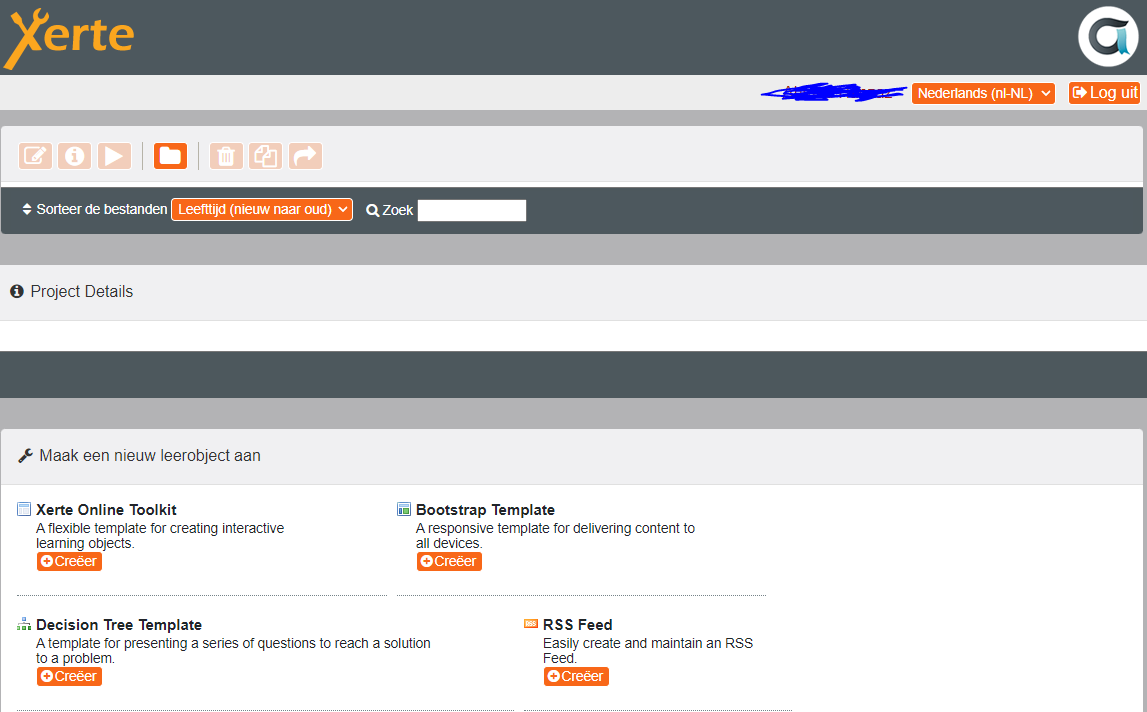Preview project with the play icon
This screenshot has height=712, width=1147.
pos(114,156)
